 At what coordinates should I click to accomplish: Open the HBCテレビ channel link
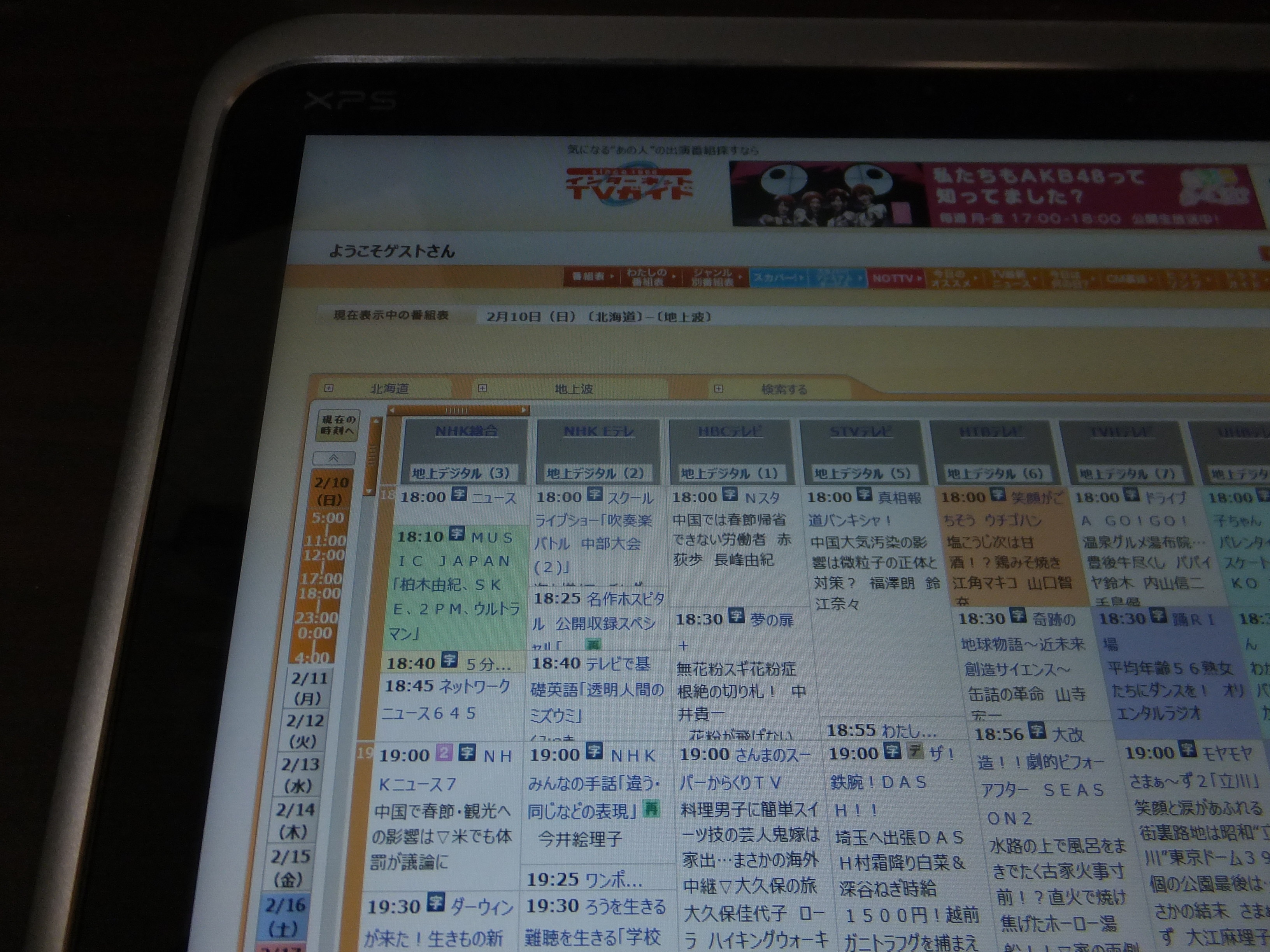click(x=730, y=432)
